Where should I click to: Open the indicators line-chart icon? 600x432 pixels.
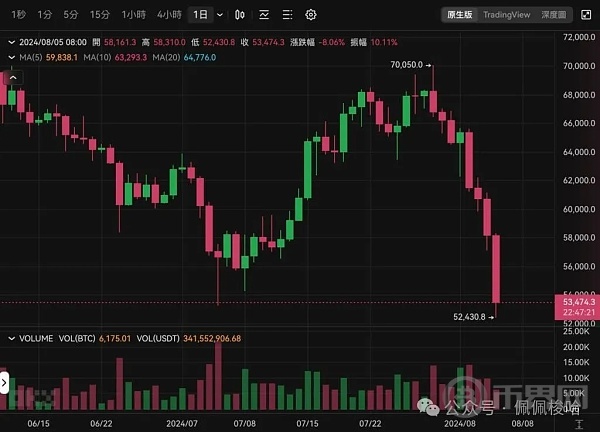pos(264,15)
